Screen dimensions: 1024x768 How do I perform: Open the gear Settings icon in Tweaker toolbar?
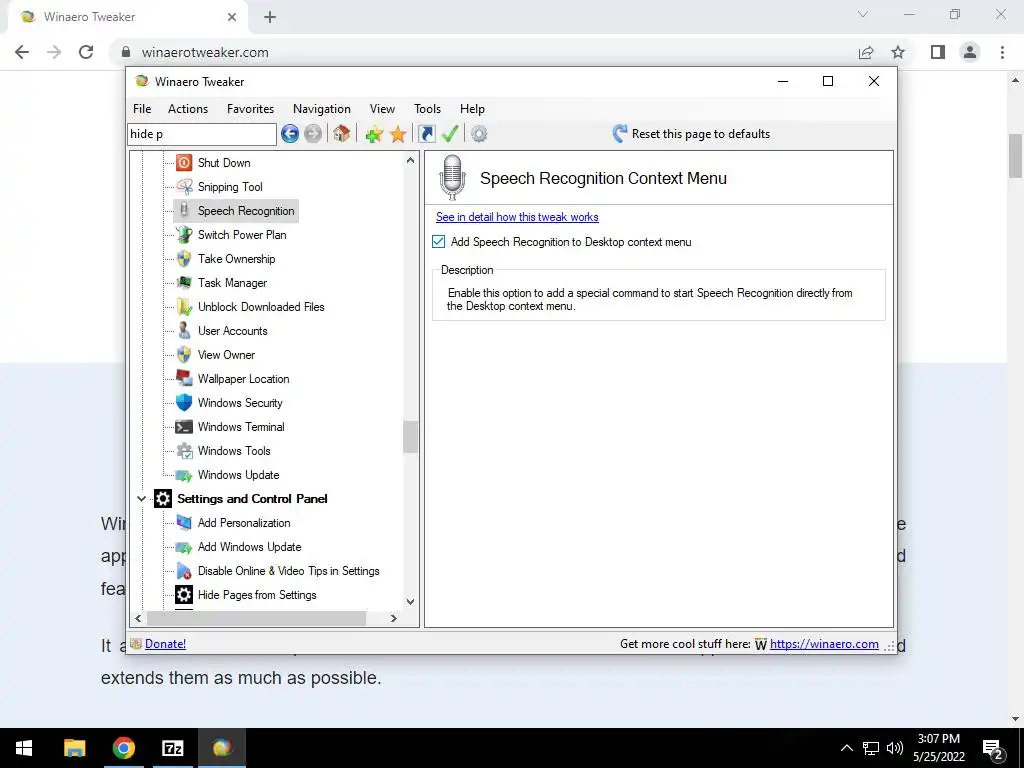pos(479,134)
